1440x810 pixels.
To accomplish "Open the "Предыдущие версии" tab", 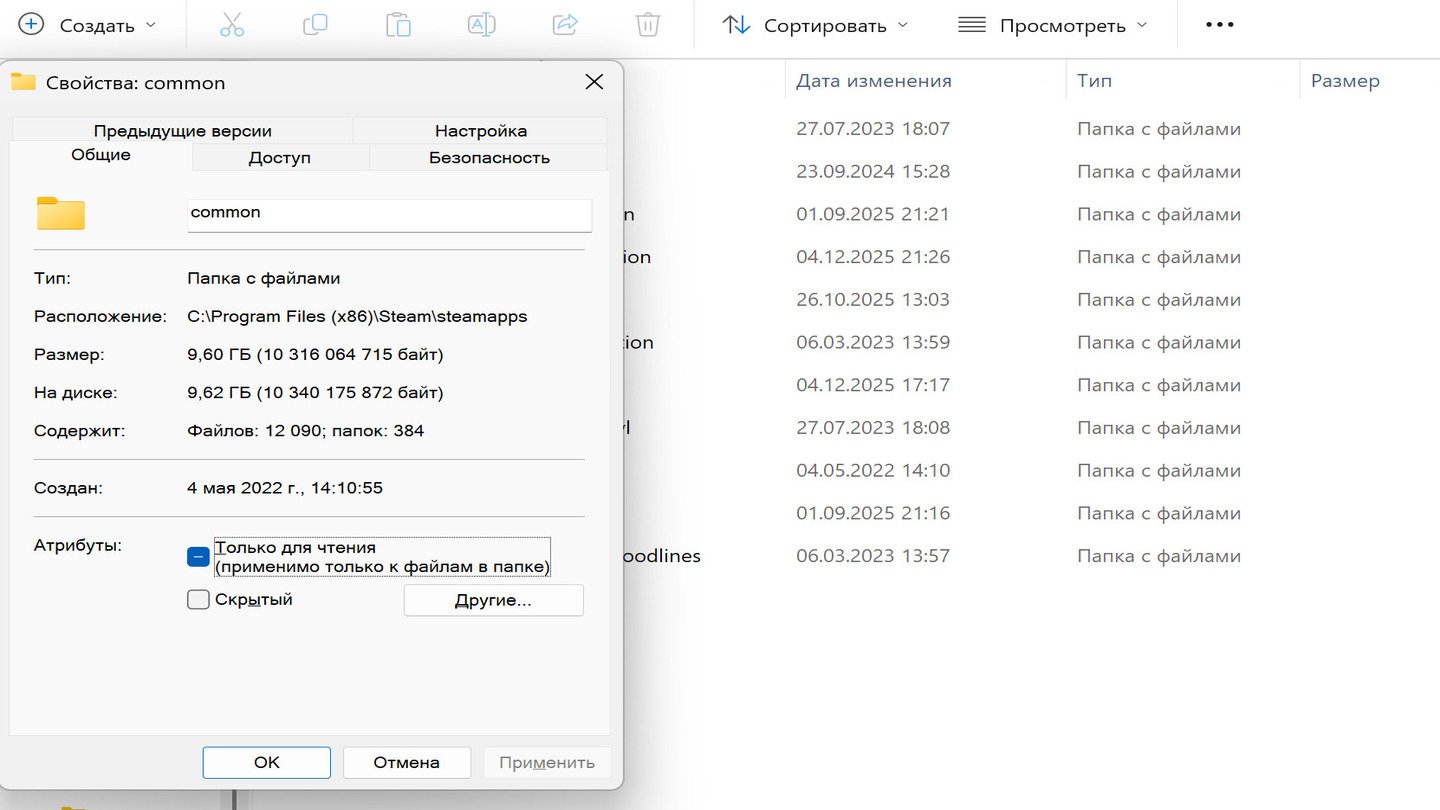I will [182, 131].
